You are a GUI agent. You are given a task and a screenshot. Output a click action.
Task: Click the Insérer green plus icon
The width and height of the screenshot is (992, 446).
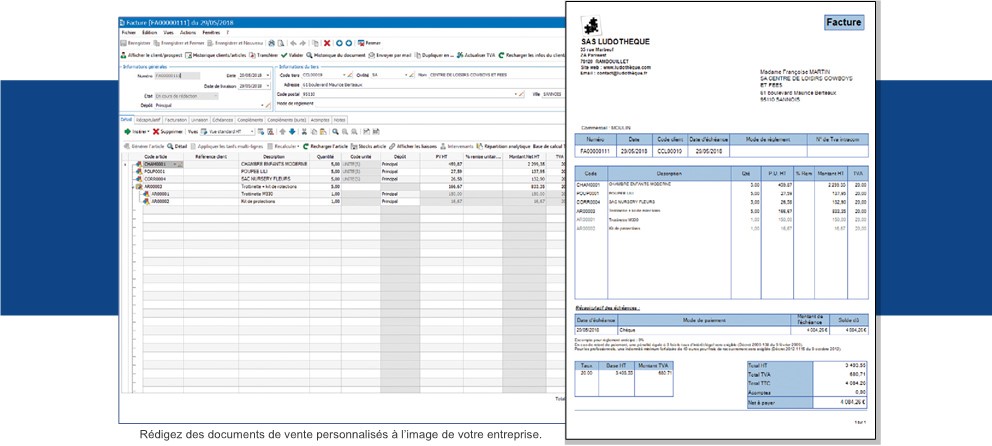point(126,131)
